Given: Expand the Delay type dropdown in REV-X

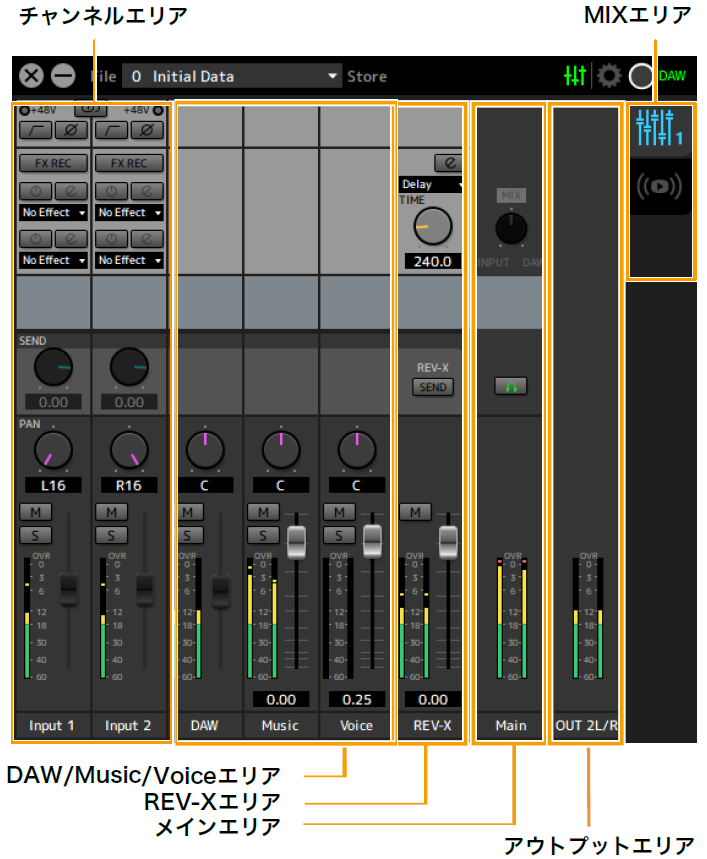Looking at the screenshot, I should (x=431, y=184).
